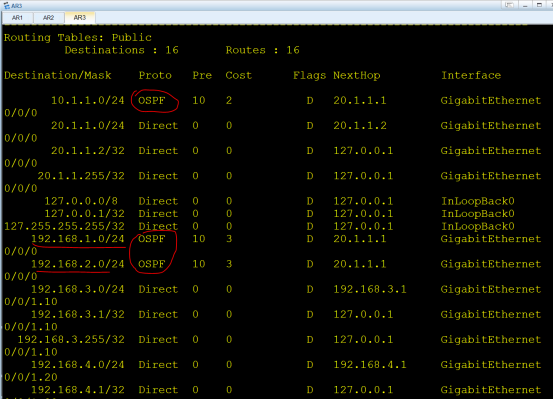Click the NextHop column header
553x400 pixels.
pyautogui.click(x=357, y=75)
